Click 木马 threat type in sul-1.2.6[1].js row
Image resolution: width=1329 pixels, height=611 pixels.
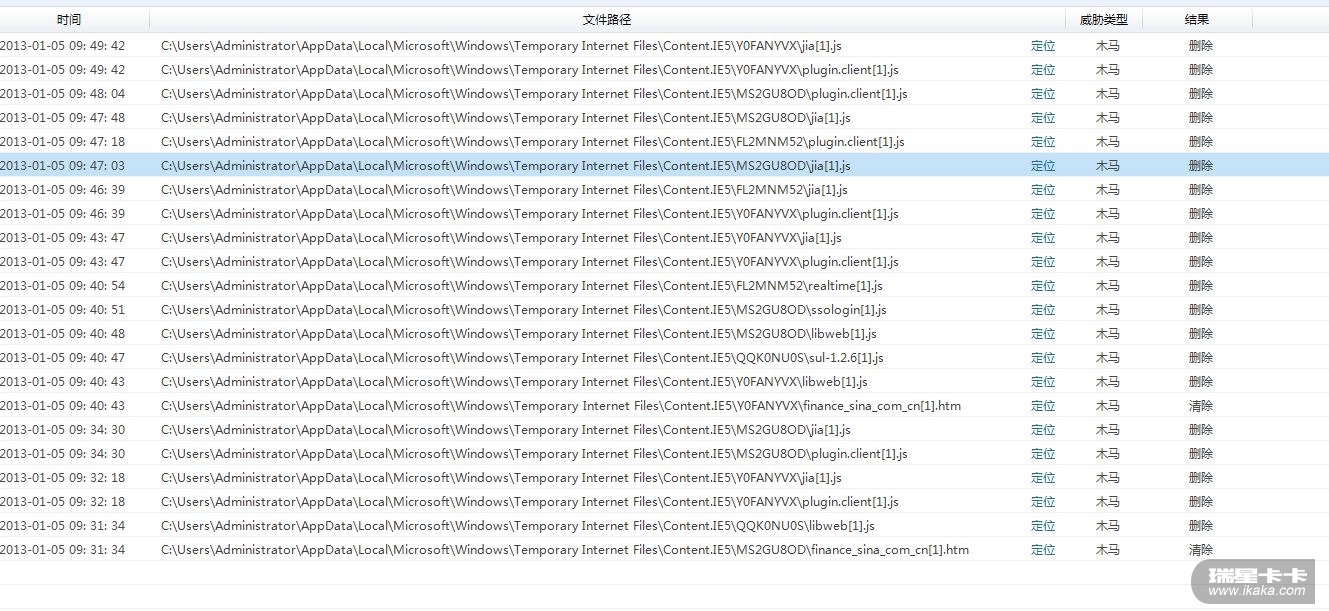[x=1108, y=358]
